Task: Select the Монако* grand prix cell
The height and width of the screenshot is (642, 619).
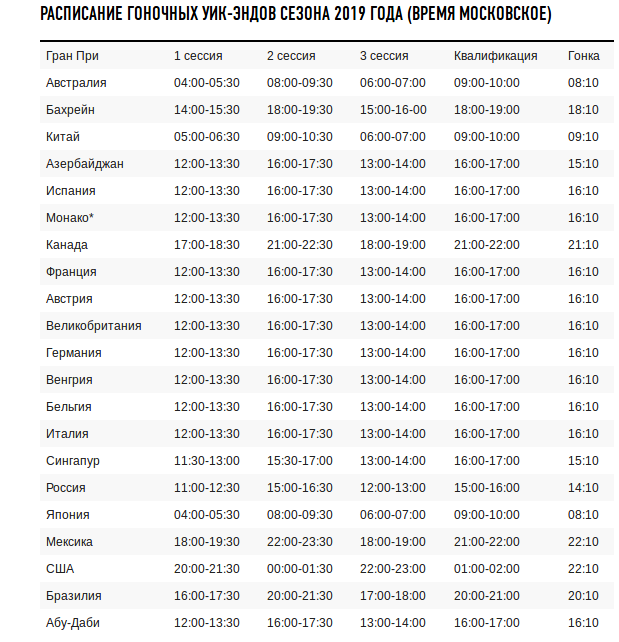Action: coord(70,218)
